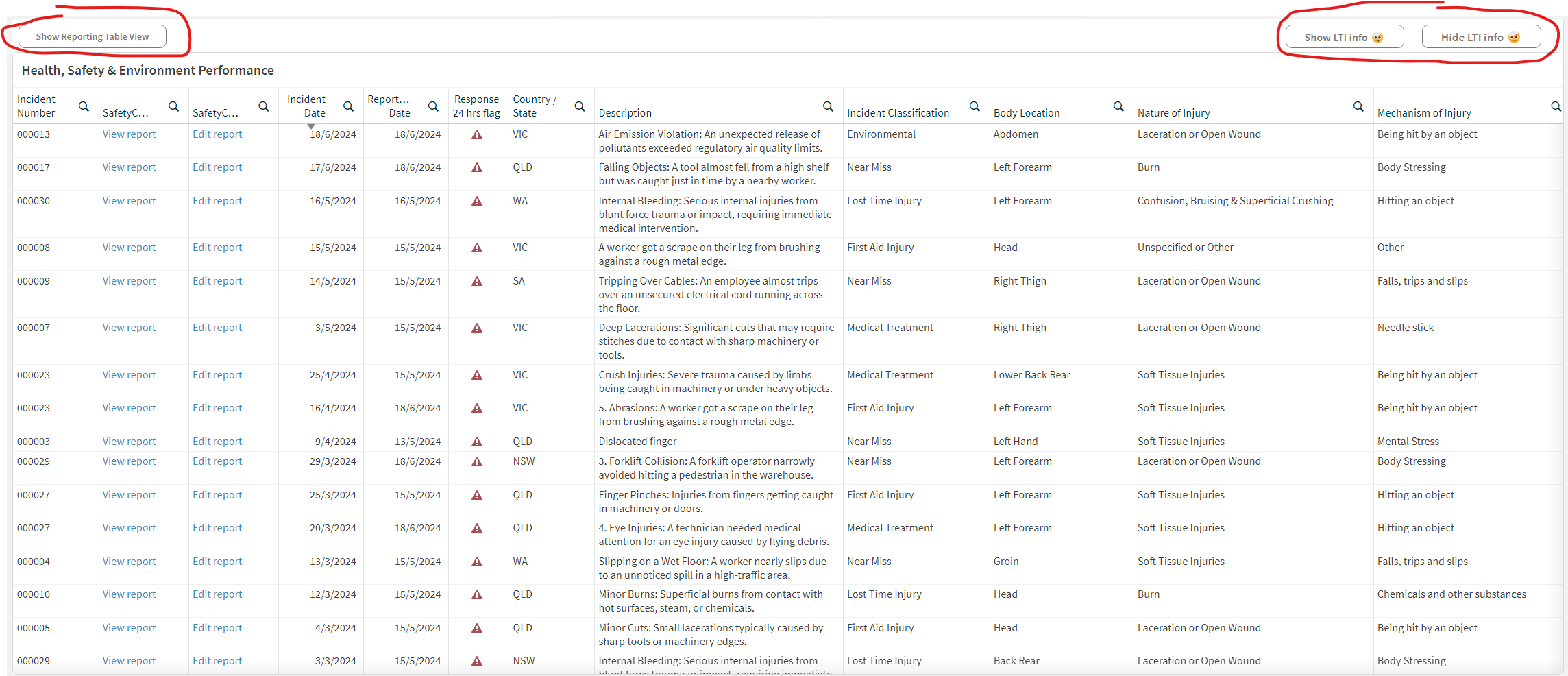The image size is (1568, 676).
Task: Open View report for incident 000017
Action: [x=129, y=167]
